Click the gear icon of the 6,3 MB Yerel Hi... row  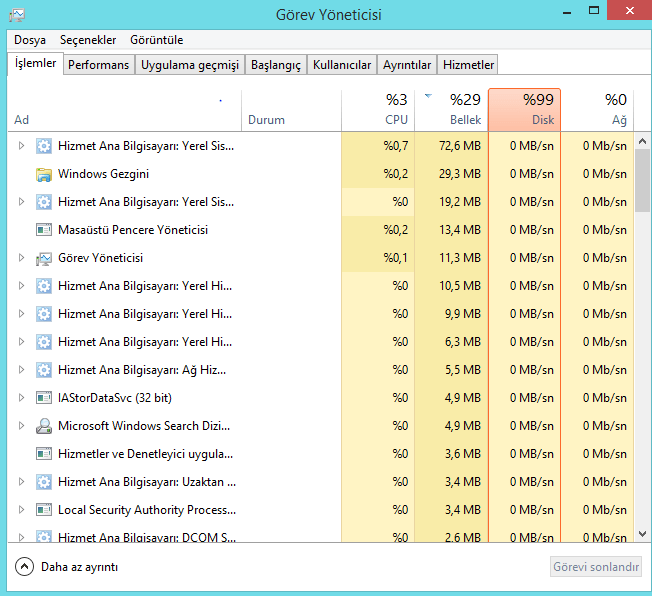click(x=44, y=342)
